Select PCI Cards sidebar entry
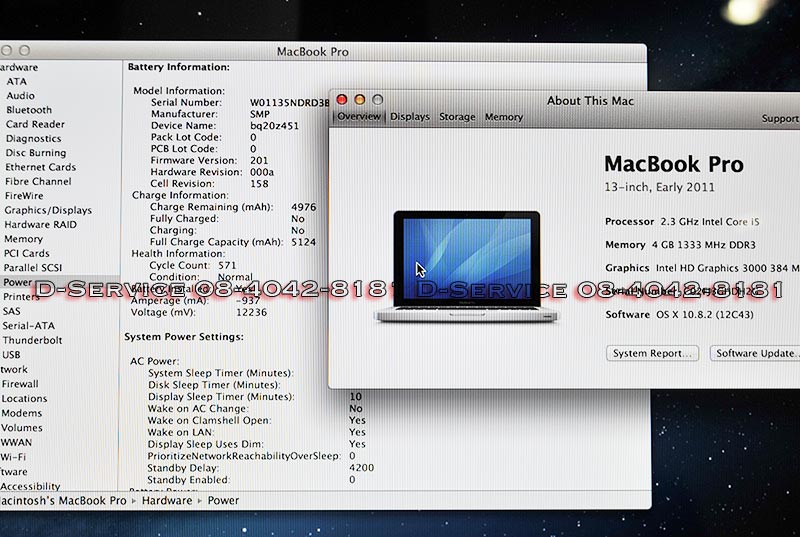This screenshot has height=537, width=800. tap(27, 253)
